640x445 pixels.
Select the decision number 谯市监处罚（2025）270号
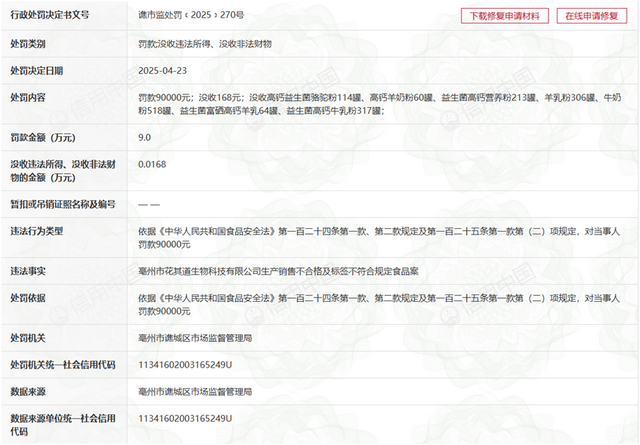point(192,16)
